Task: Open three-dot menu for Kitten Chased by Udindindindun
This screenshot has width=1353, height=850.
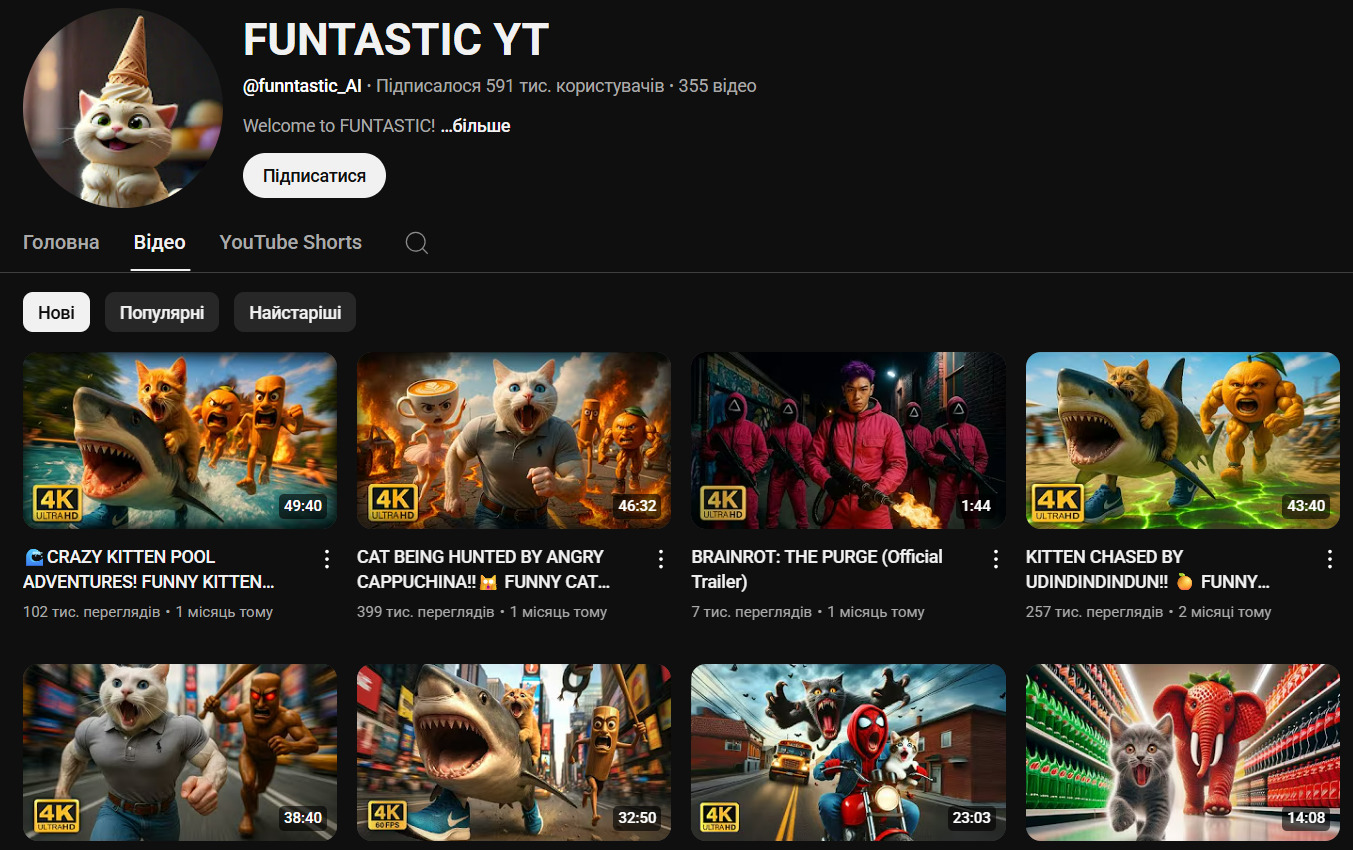Action: pos(1330,559)
